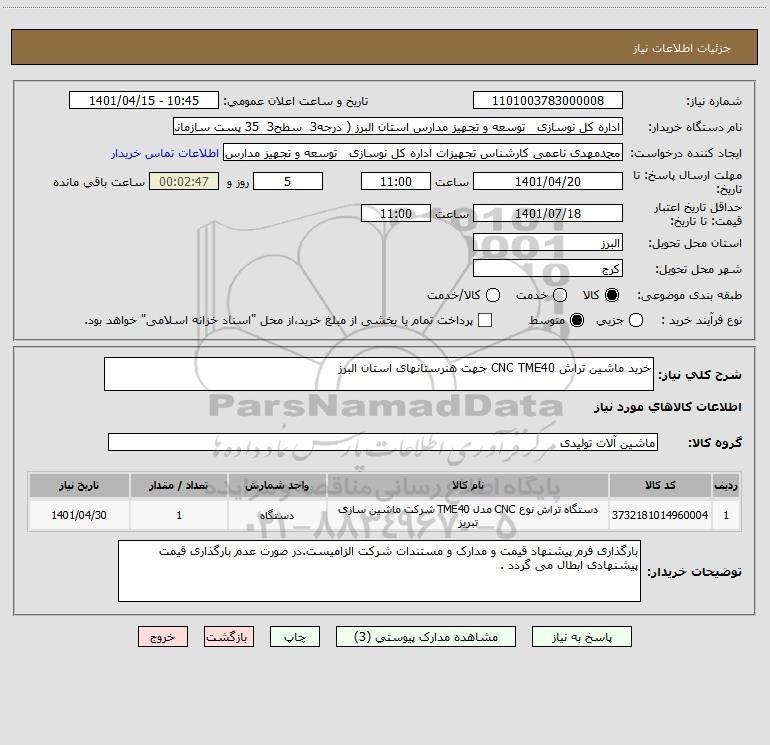
Task: Click the ردیف column header
Action: pyautogui.click(x=726, y=485)
